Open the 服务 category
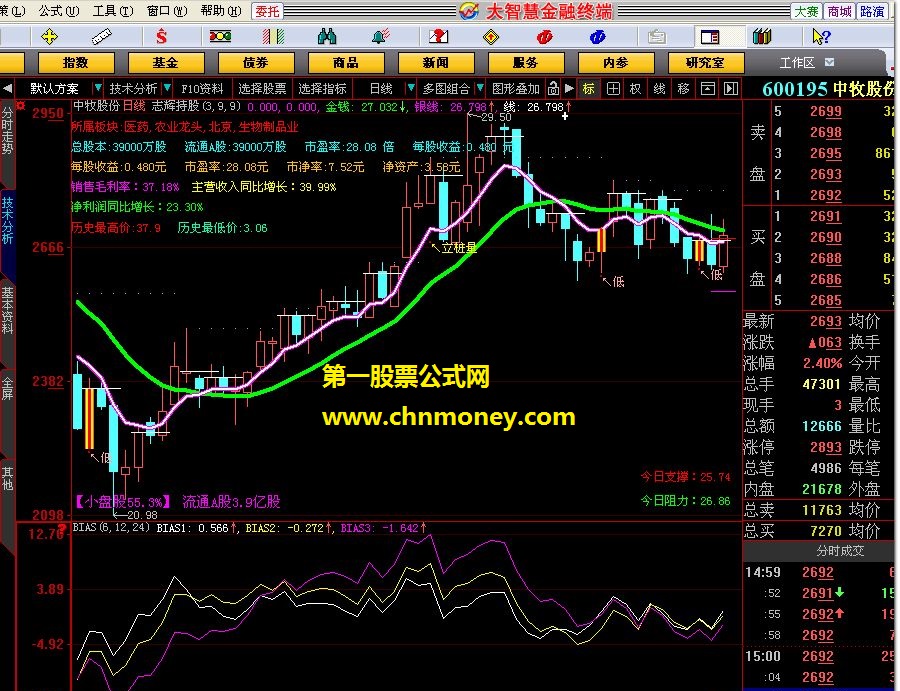The image size is (900, 691). point(526,62)
